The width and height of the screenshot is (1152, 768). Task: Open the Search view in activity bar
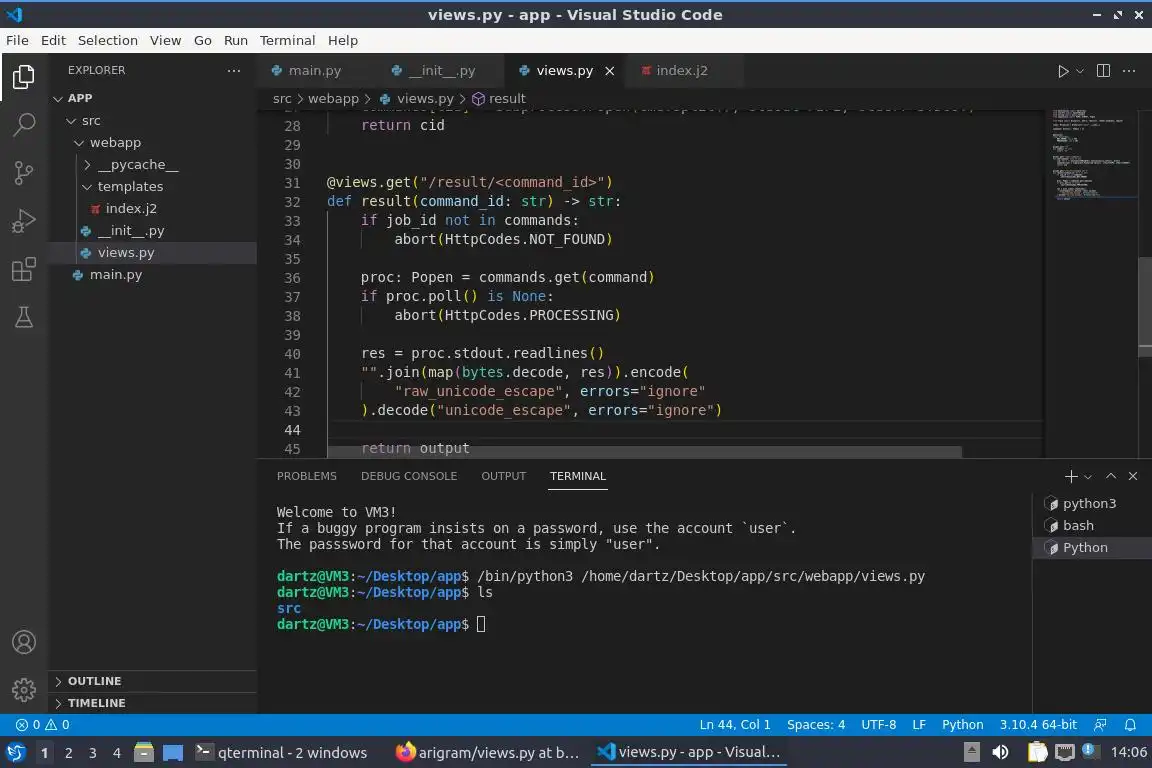[24, 125]
